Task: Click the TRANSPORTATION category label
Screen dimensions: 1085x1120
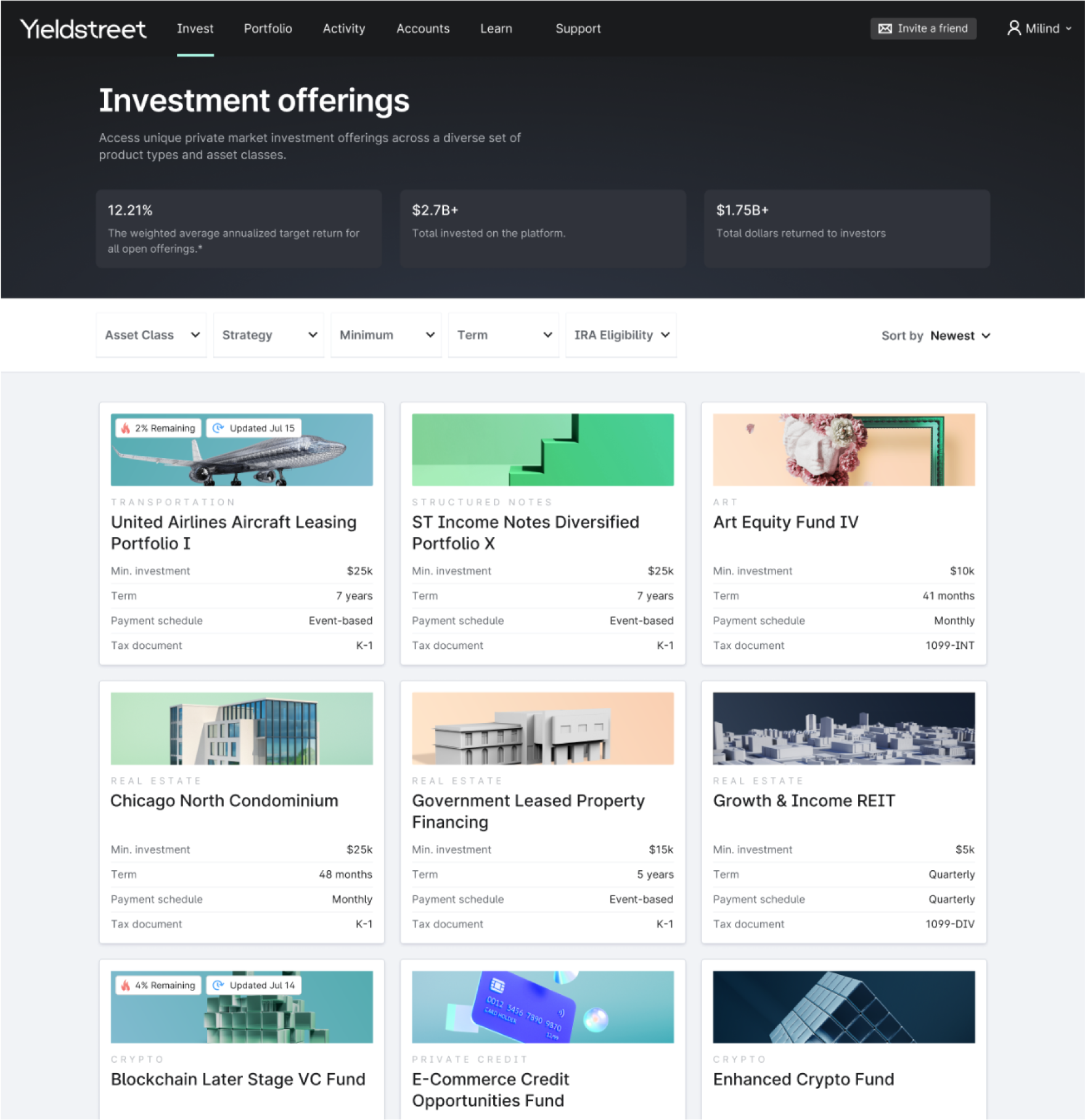Action: click(x=173, y=502)
